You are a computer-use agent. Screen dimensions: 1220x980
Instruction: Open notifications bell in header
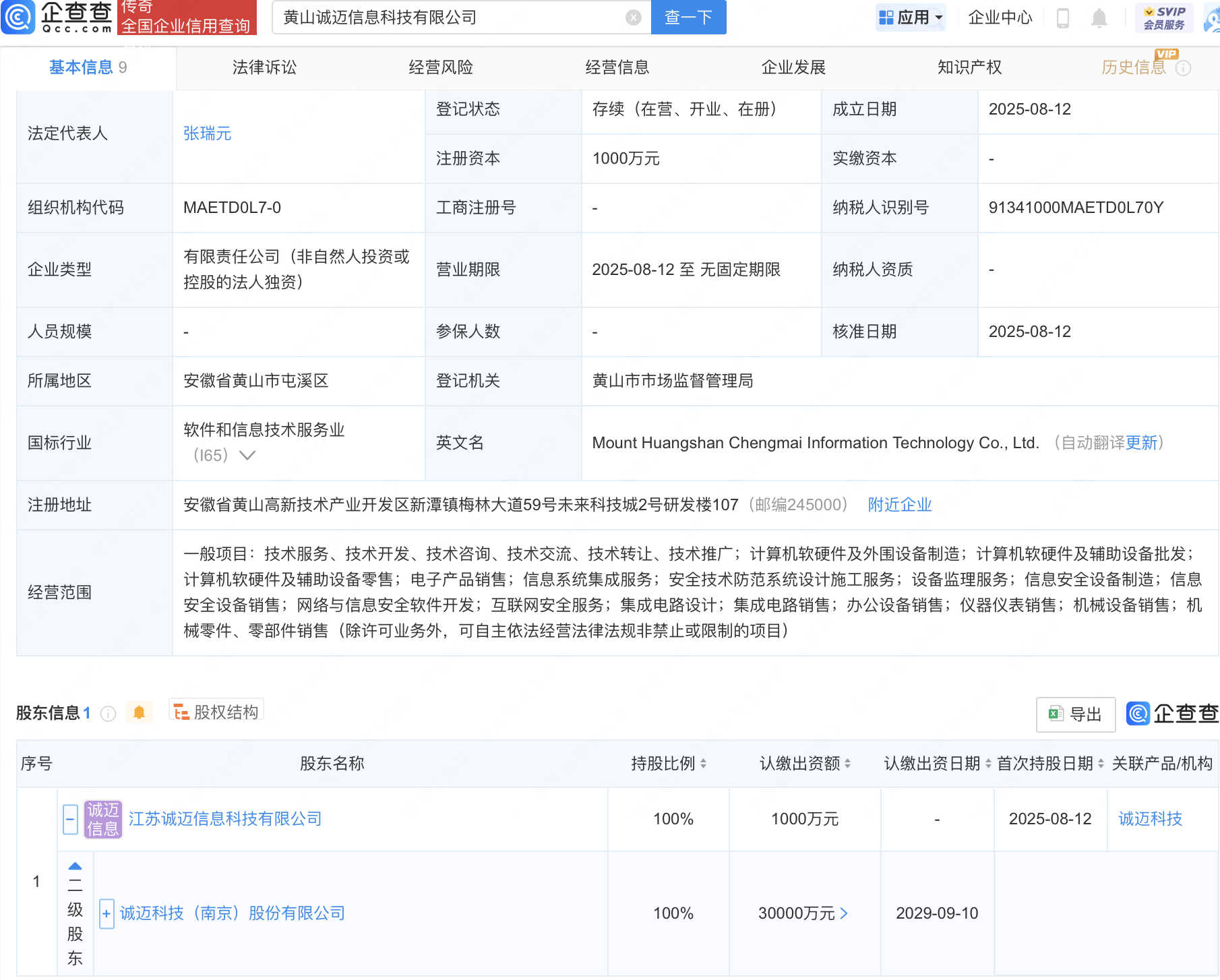tap(1099, 18)
